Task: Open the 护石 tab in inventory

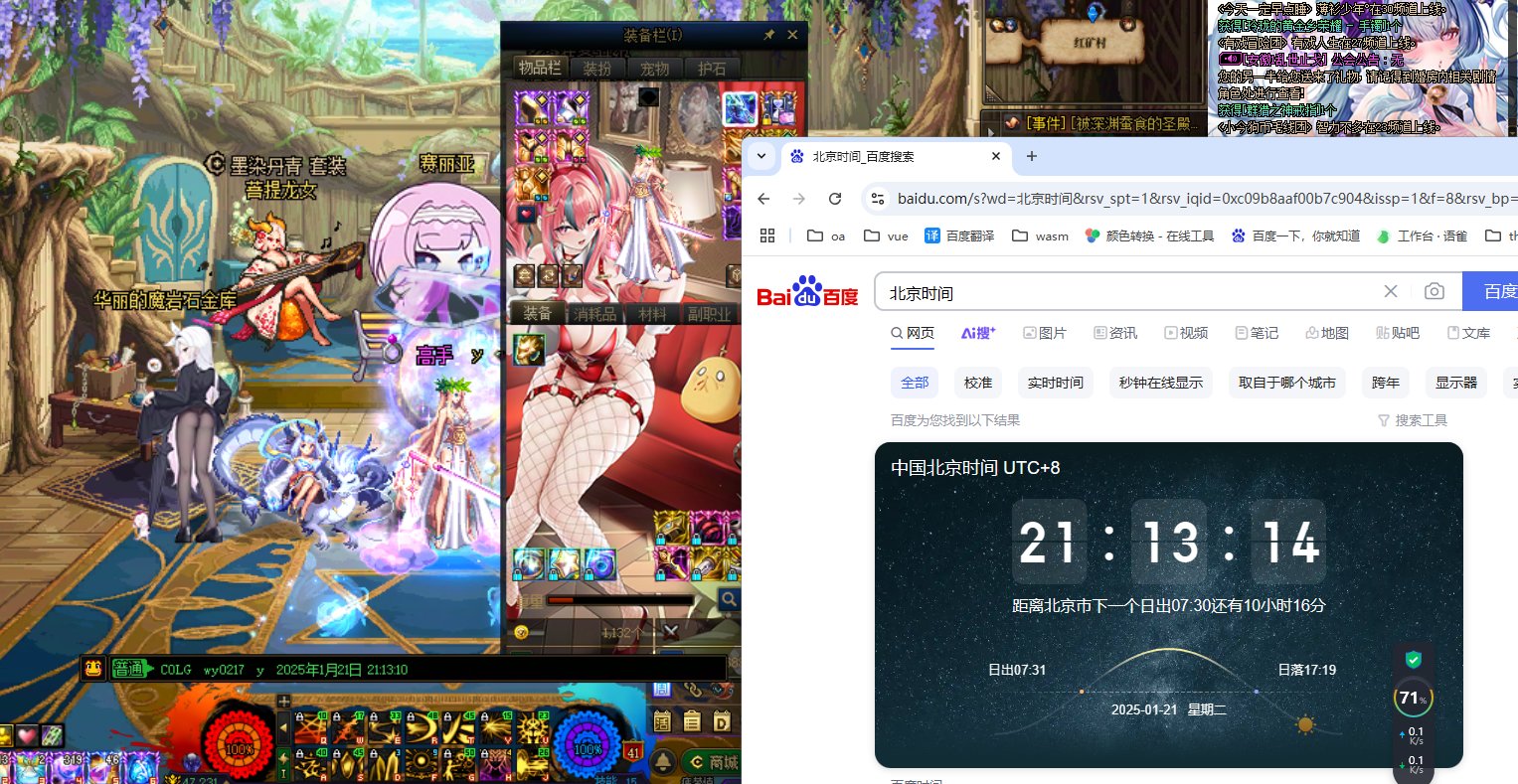Action: (712, 69)
